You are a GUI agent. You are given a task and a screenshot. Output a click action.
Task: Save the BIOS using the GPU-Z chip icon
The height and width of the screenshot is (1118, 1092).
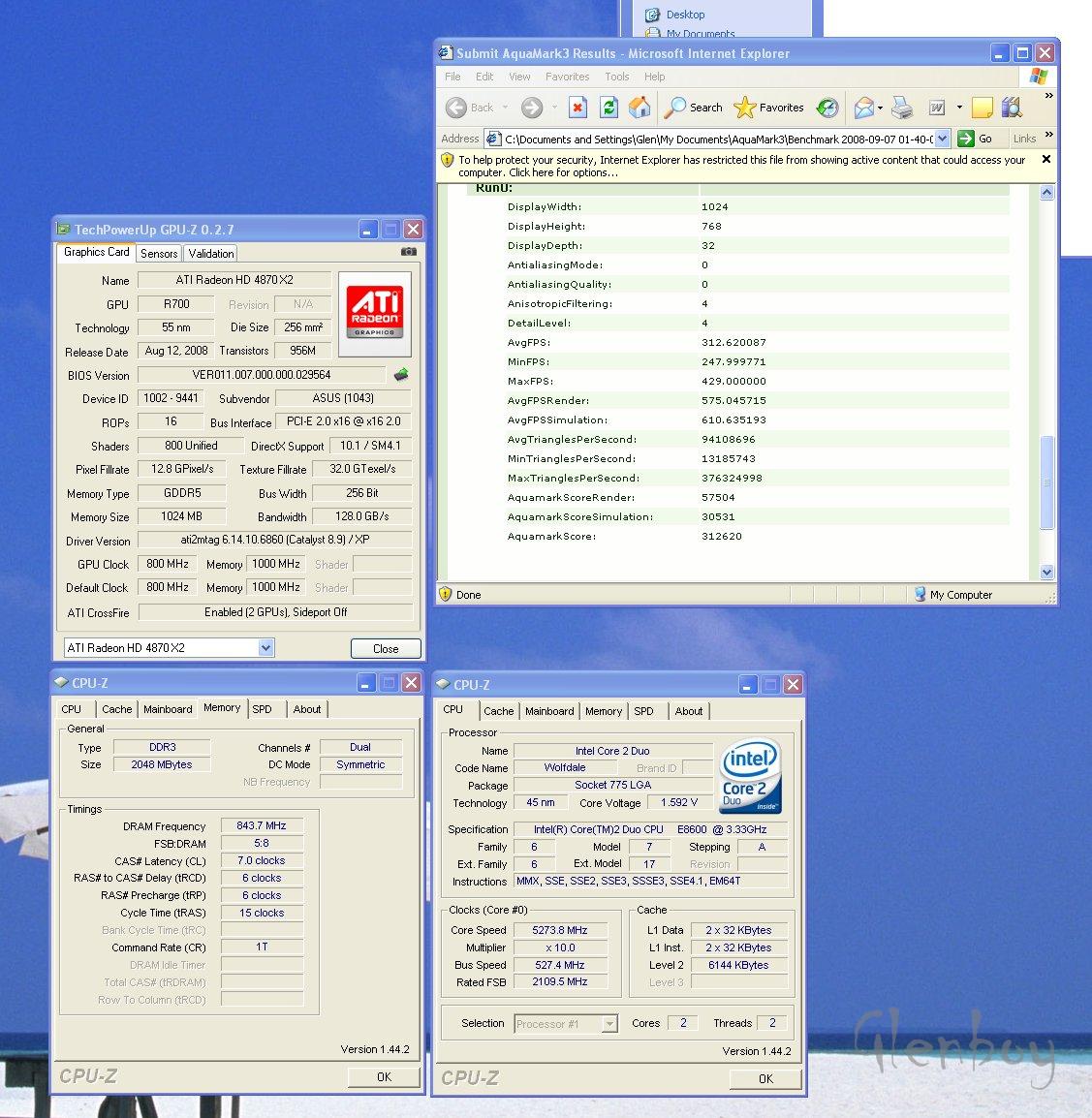(401, 375)
